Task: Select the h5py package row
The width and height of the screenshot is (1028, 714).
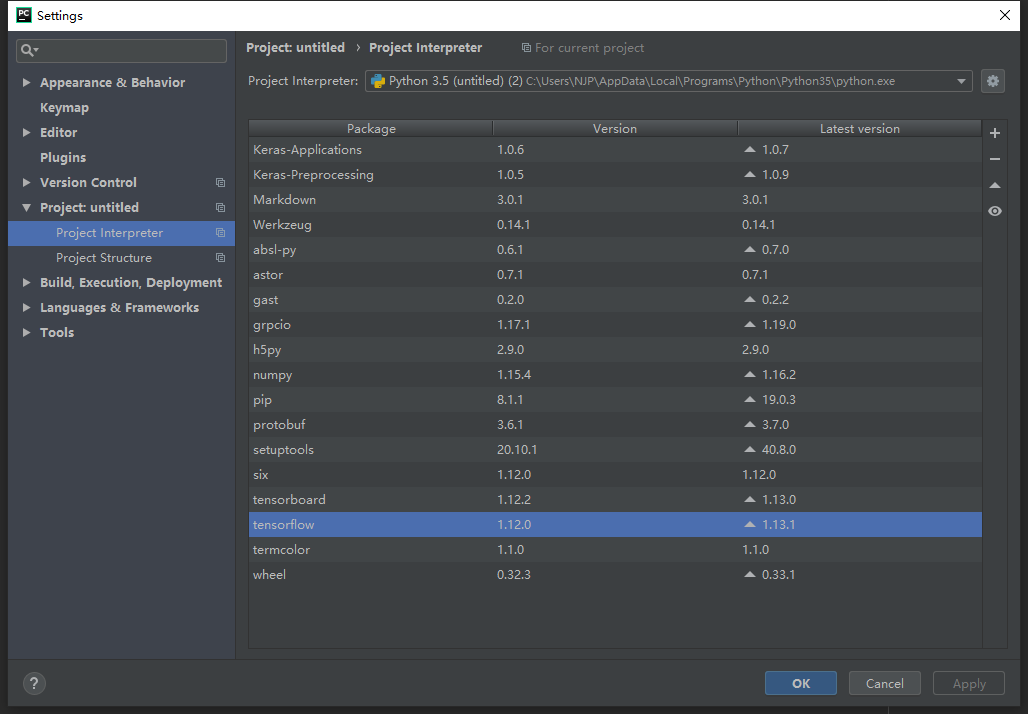Action: (x=615, y=349)
